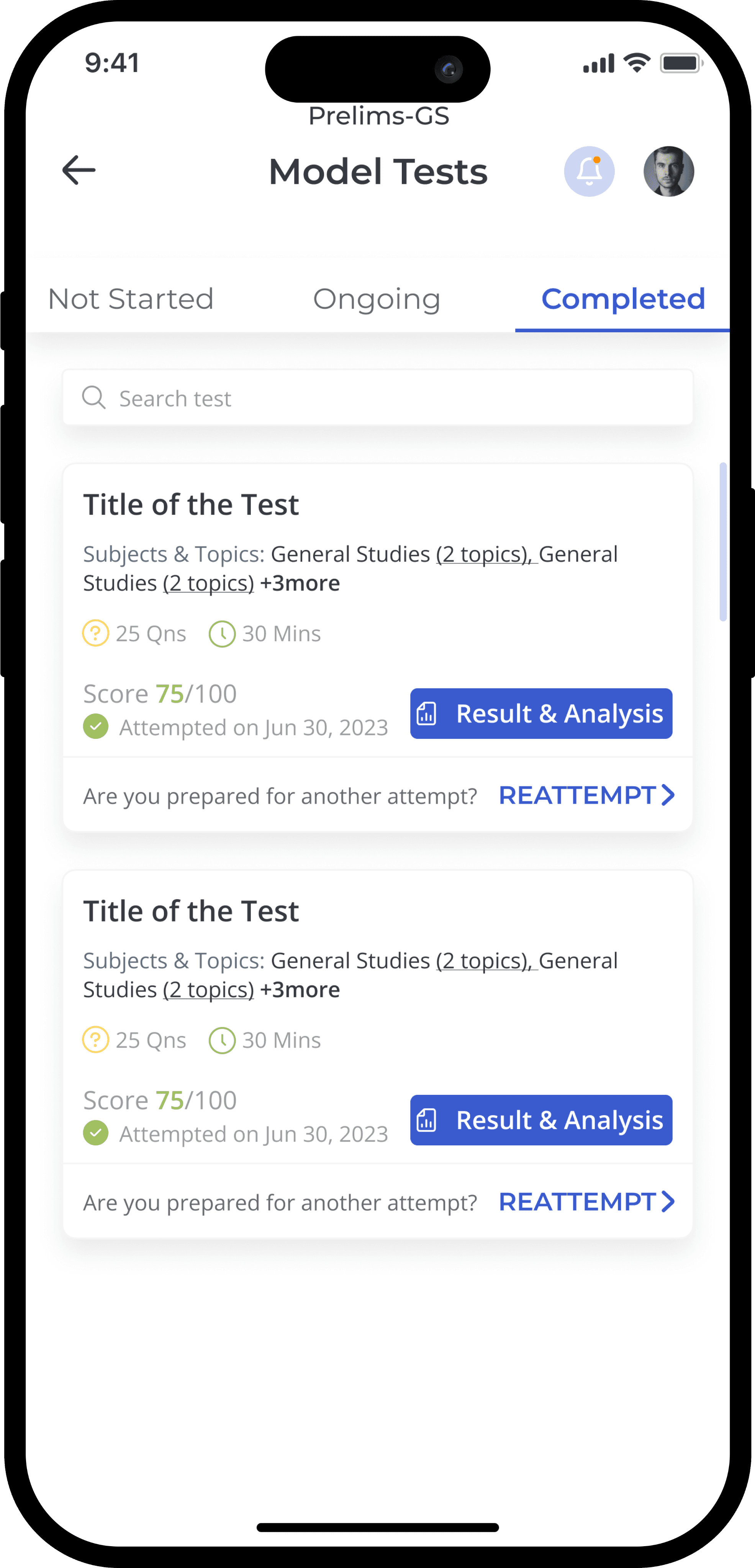This screenshot has height=1568, width=755.
Task: Open notifications via bell icon
Action: (x=589, y=171)
